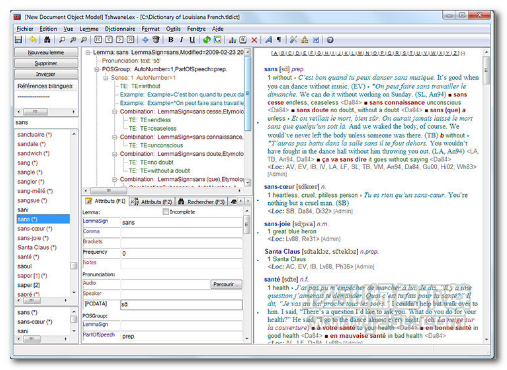Image resolution: width=507 pixels, height=370 pixels.
Task: Select sanctuaire (*) in the lemma list
Action: coord(34,135)
